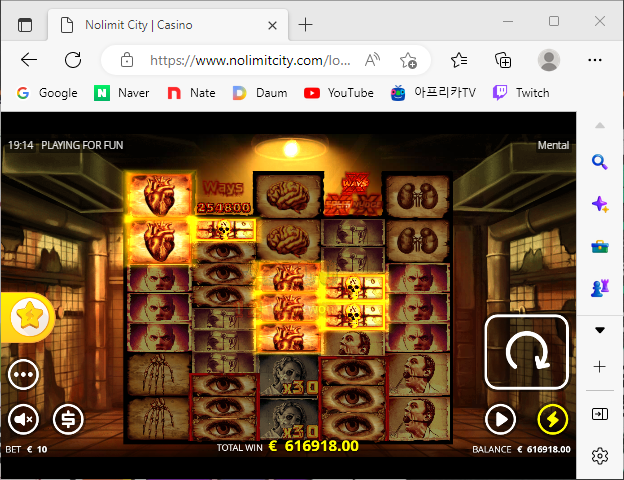
Task: Start autoplay with the play circle button
Action: (x=500, y=419)
